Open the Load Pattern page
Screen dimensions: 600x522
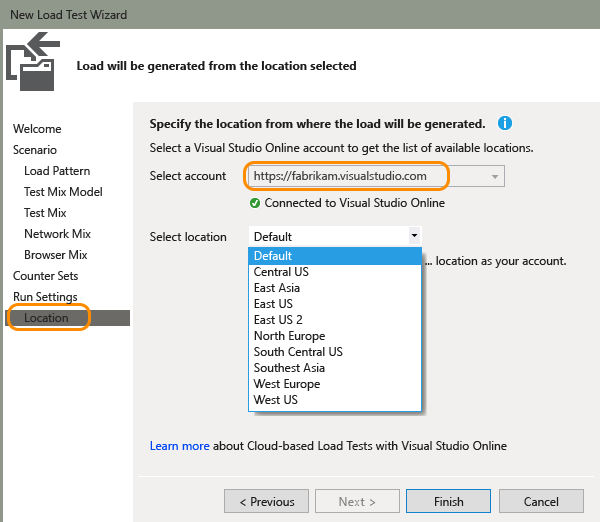coord(57,171)
